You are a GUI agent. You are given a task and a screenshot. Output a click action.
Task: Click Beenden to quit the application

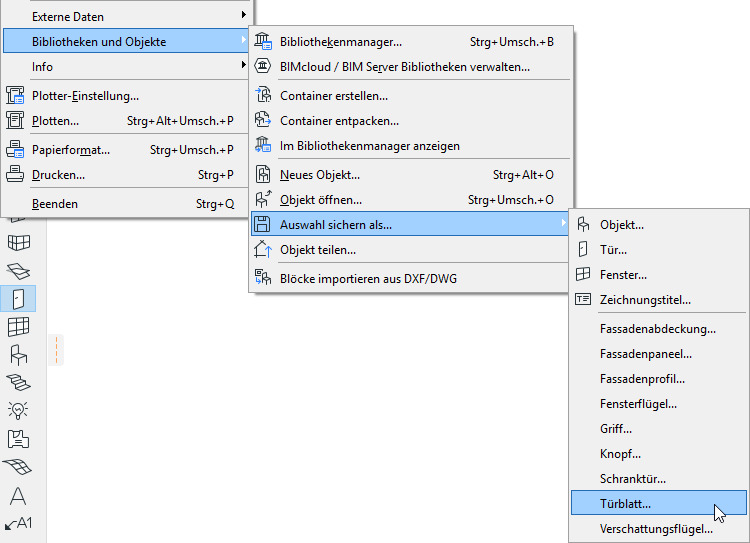(x=55, y=204)
